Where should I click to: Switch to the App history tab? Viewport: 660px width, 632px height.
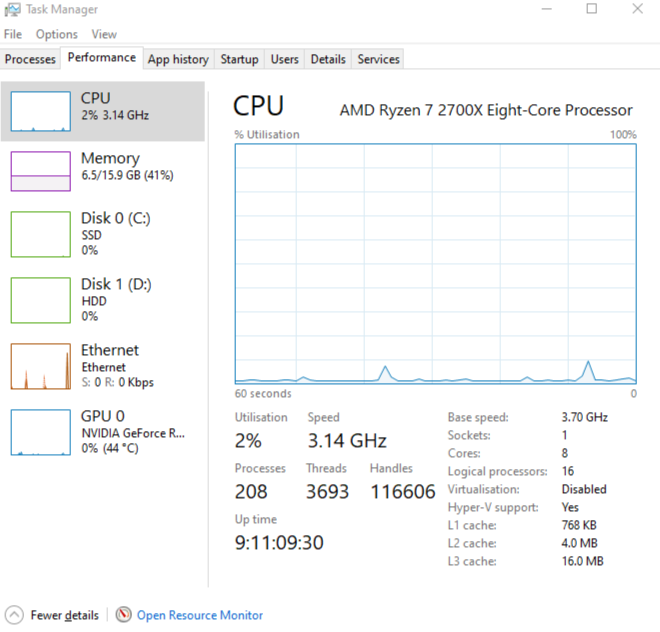[178, 59]
